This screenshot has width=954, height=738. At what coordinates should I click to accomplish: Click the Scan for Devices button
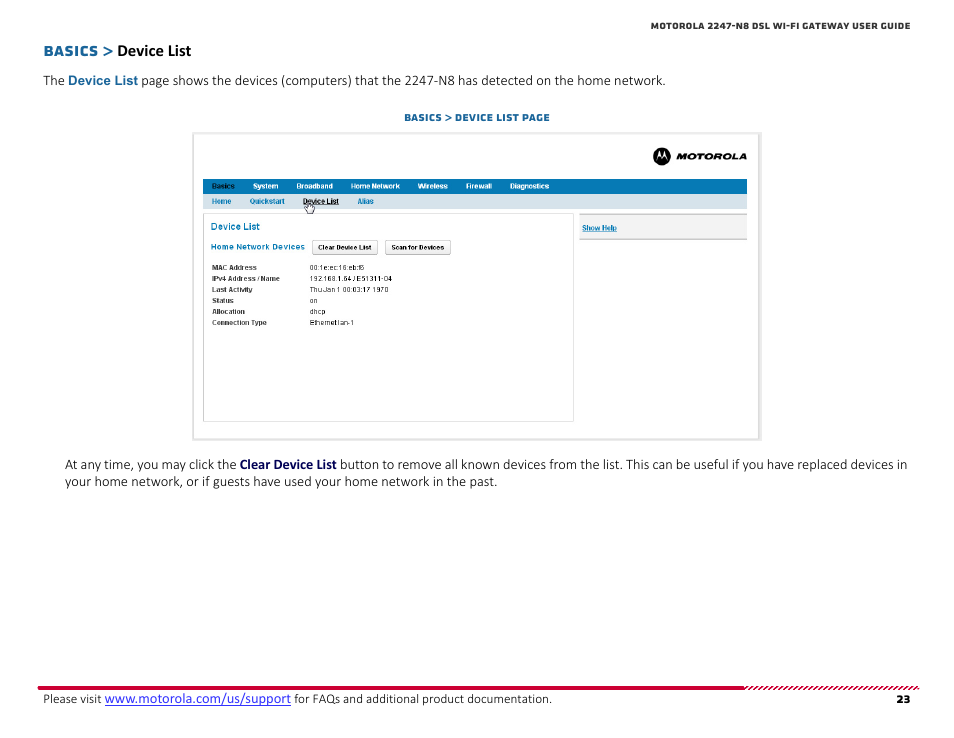[417, 248]
